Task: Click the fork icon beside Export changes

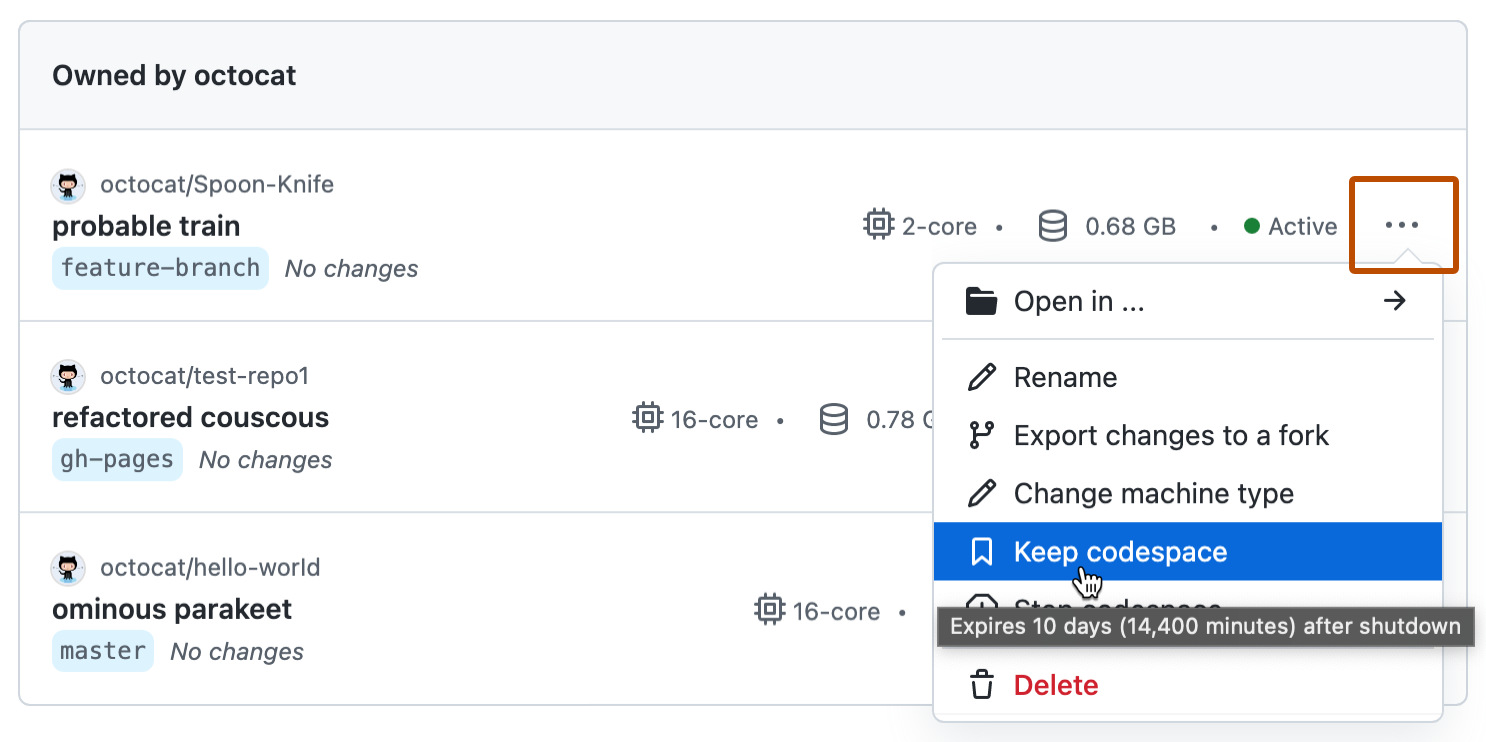Action: (x=982, y=435)
